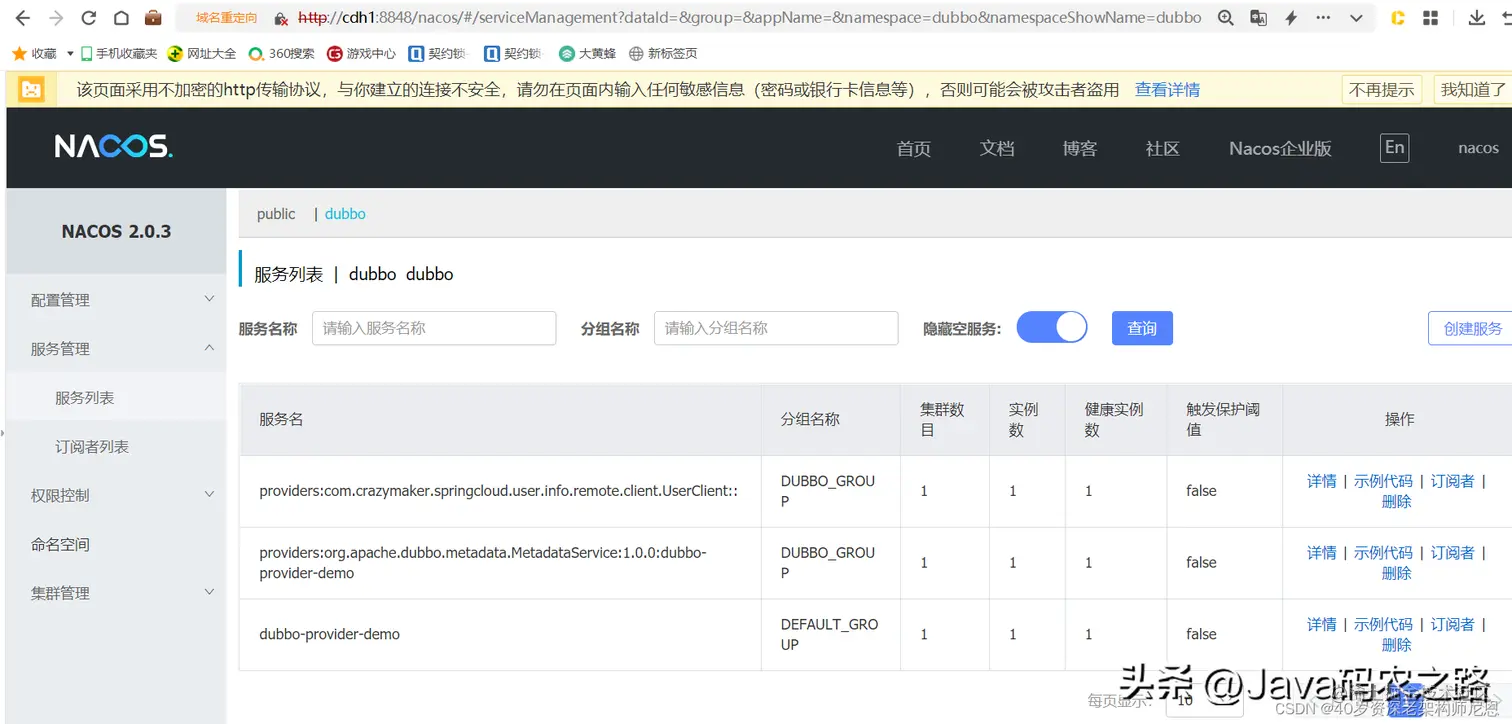Click the zoom magnifier icon in address bar
The width and height of the screenshot is (1512, 724).
[1226, 18]
